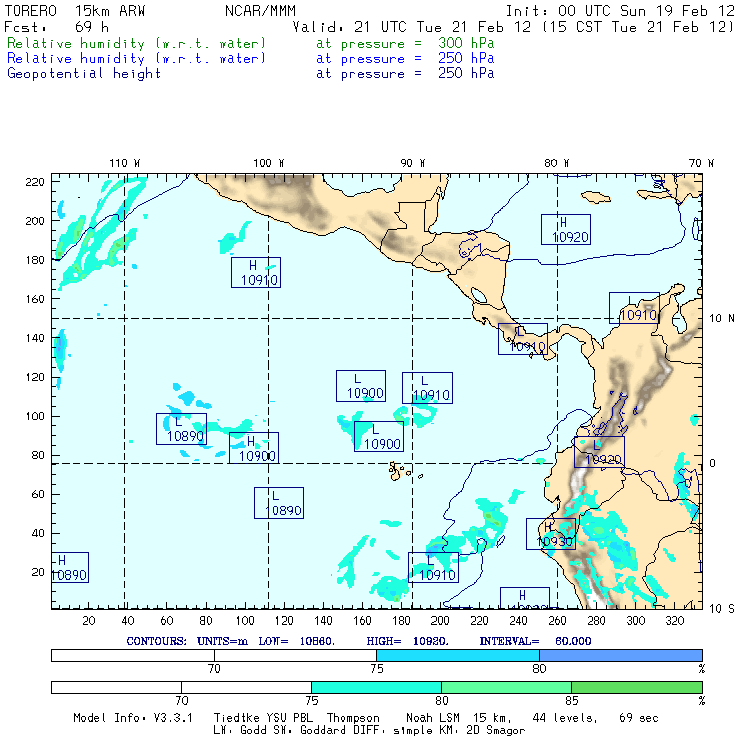Click the 'V3.3.1' model version text
This screenshot has height=740, width=740.
(x=173, y=718)
